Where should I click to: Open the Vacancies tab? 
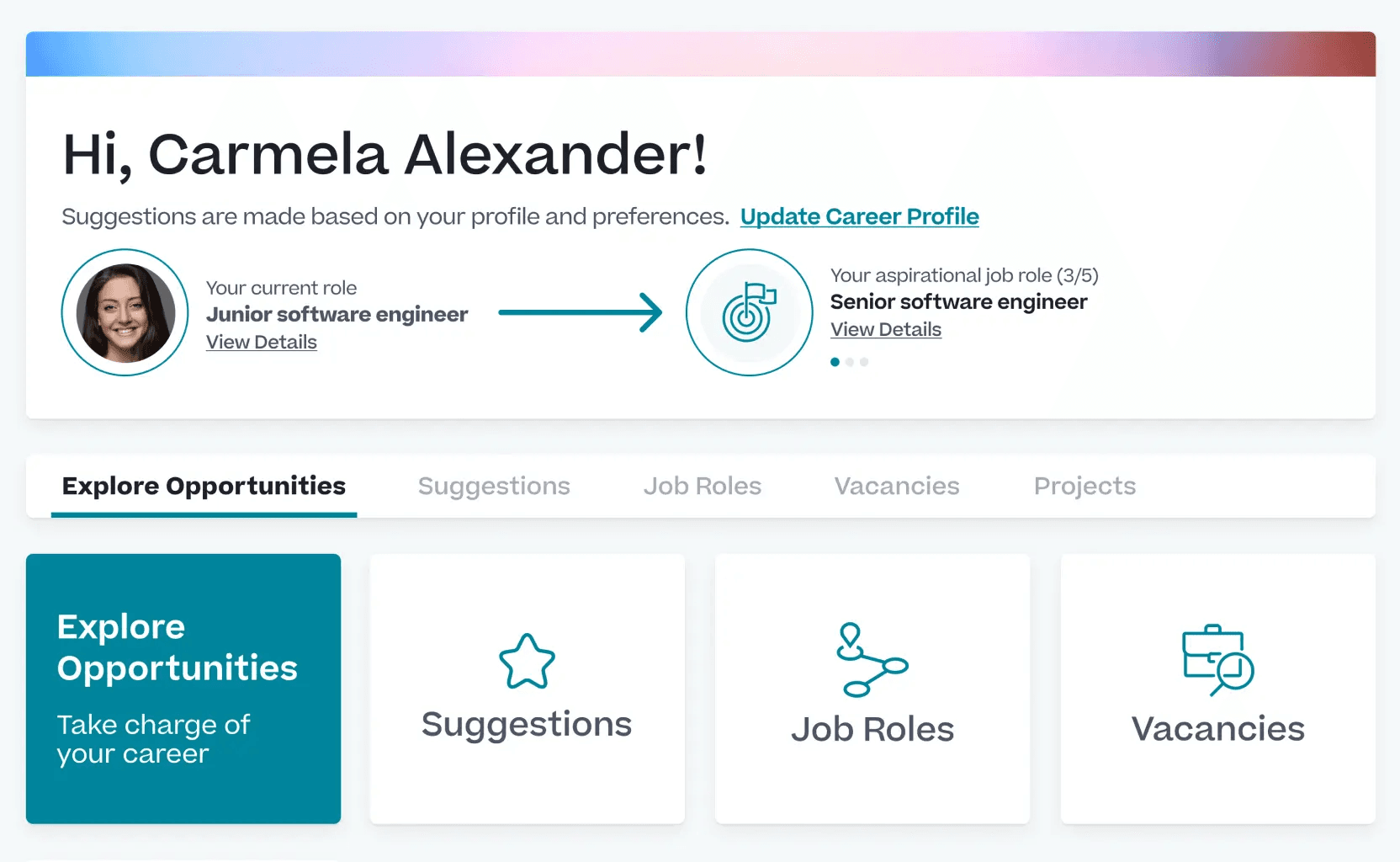896,486
